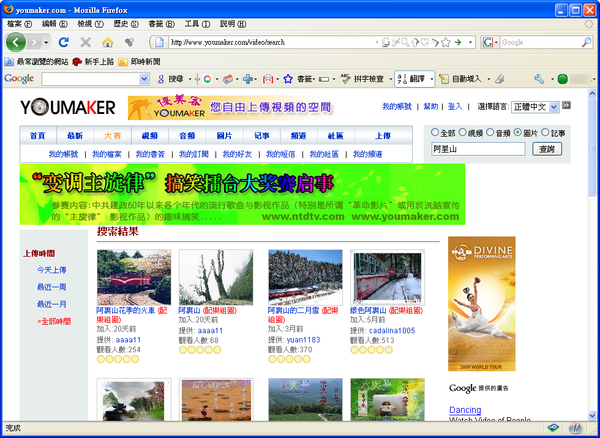Click the green circle status icon in Google Toolbar
This screenshot has width=600, height=438.
click(562, 79)
